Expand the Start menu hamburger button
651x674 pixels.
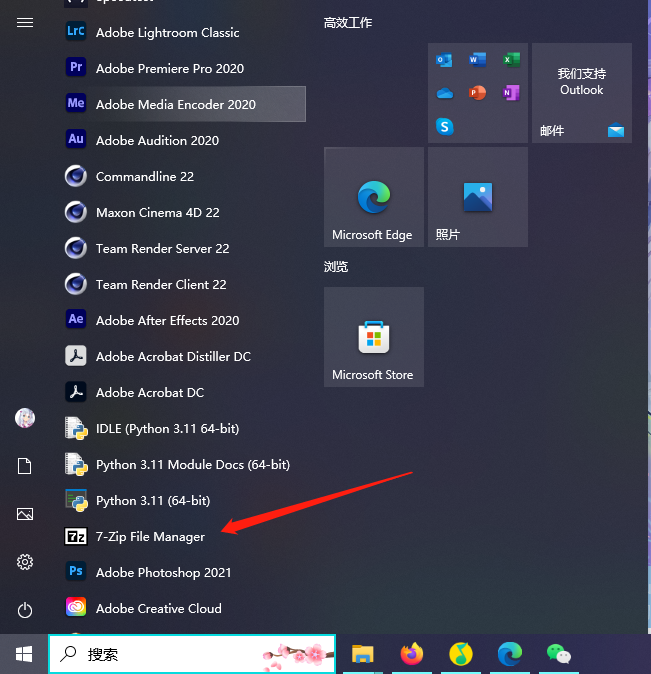point(25,22)
